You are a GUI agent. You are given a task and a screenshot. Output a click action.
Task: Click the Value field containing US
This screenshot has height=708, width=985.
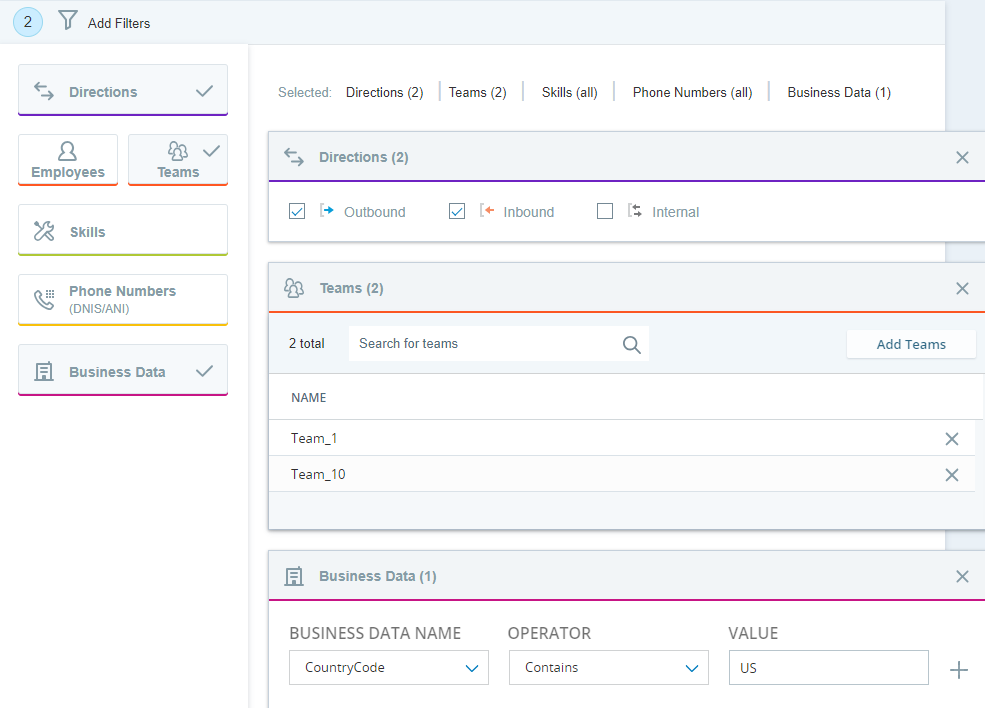829,668
